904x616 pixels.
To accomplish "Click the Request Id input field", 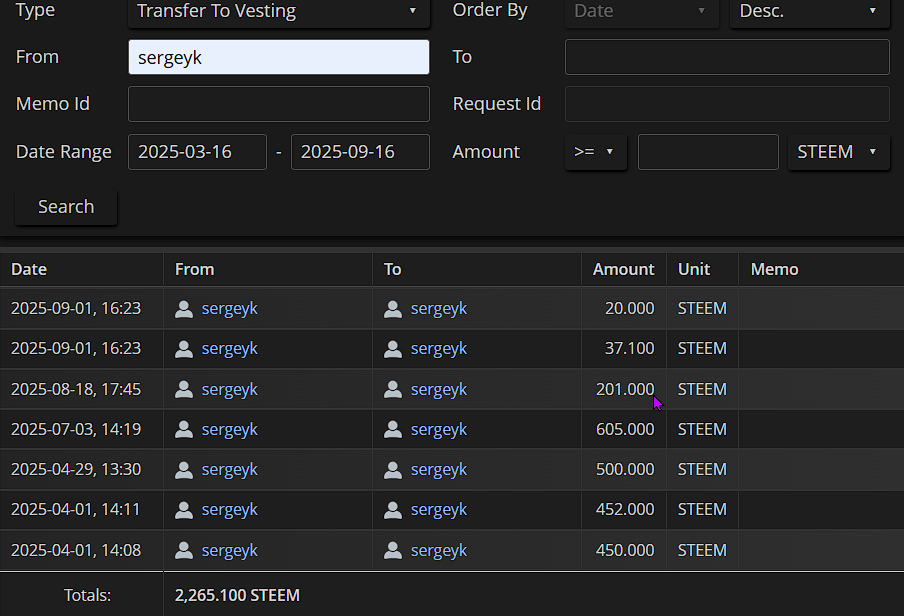I will click(727, 104).
